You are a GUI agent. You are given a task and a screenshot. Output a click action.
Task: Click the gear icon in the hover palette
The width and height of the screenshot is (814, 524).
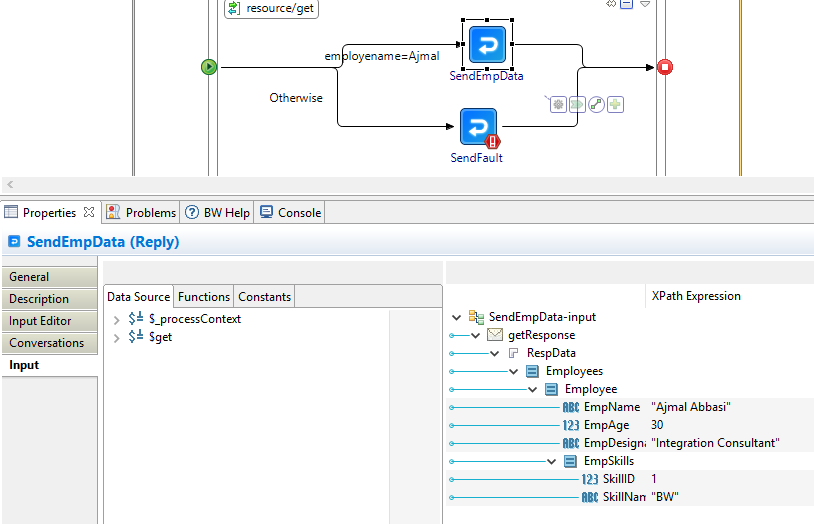tap(558, 104)
